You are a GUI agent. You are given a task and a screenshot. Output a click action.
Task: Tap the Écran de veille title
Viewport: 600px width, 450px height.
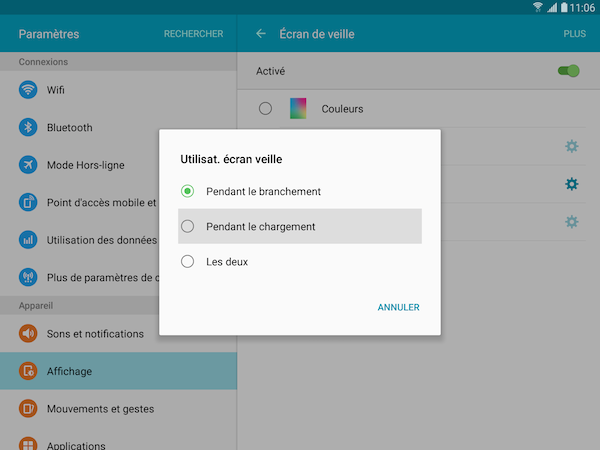coord(317,34)
